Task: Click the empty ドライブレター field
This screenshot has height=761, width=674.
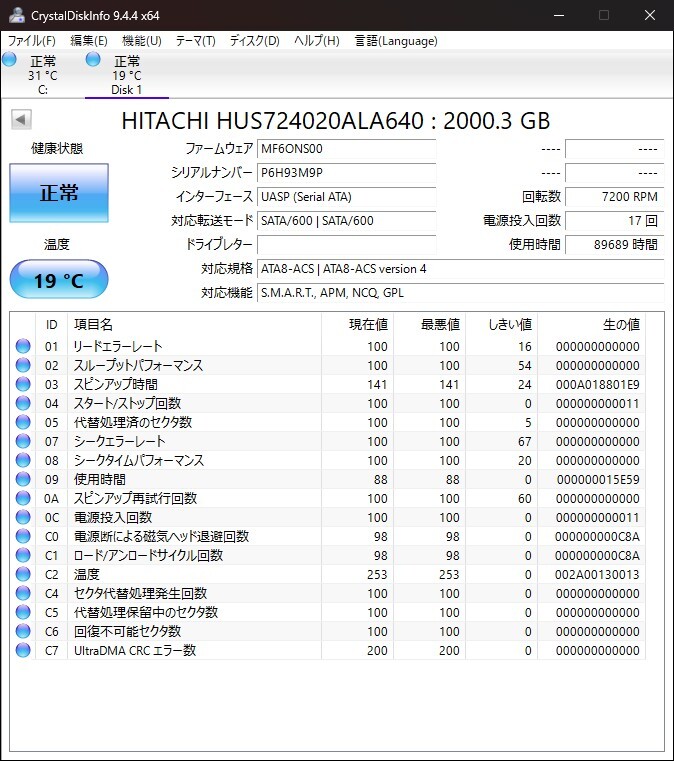Action: pos(346,245)
